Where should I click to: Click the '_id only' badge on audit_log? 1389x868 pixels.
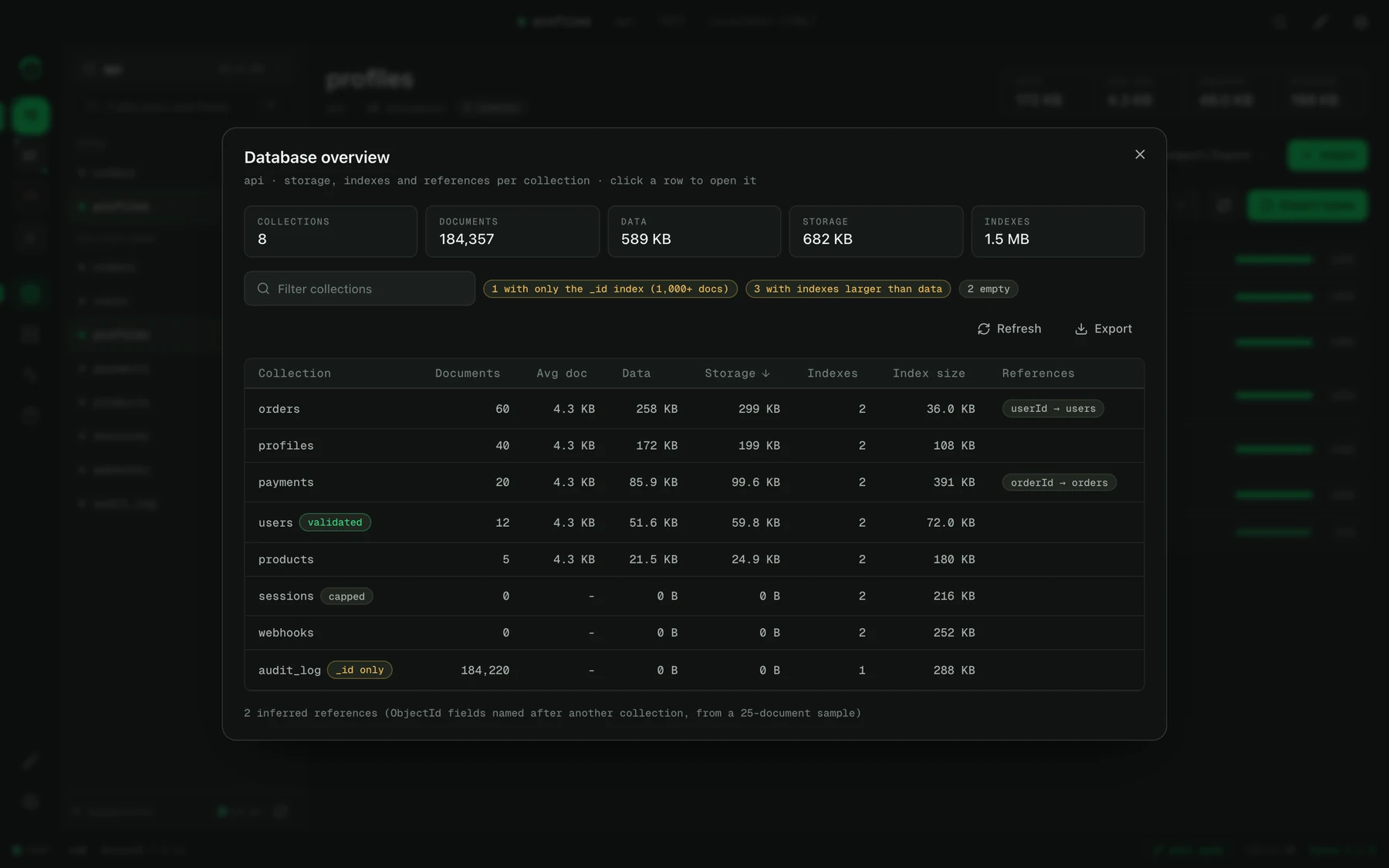coord(360,670)
